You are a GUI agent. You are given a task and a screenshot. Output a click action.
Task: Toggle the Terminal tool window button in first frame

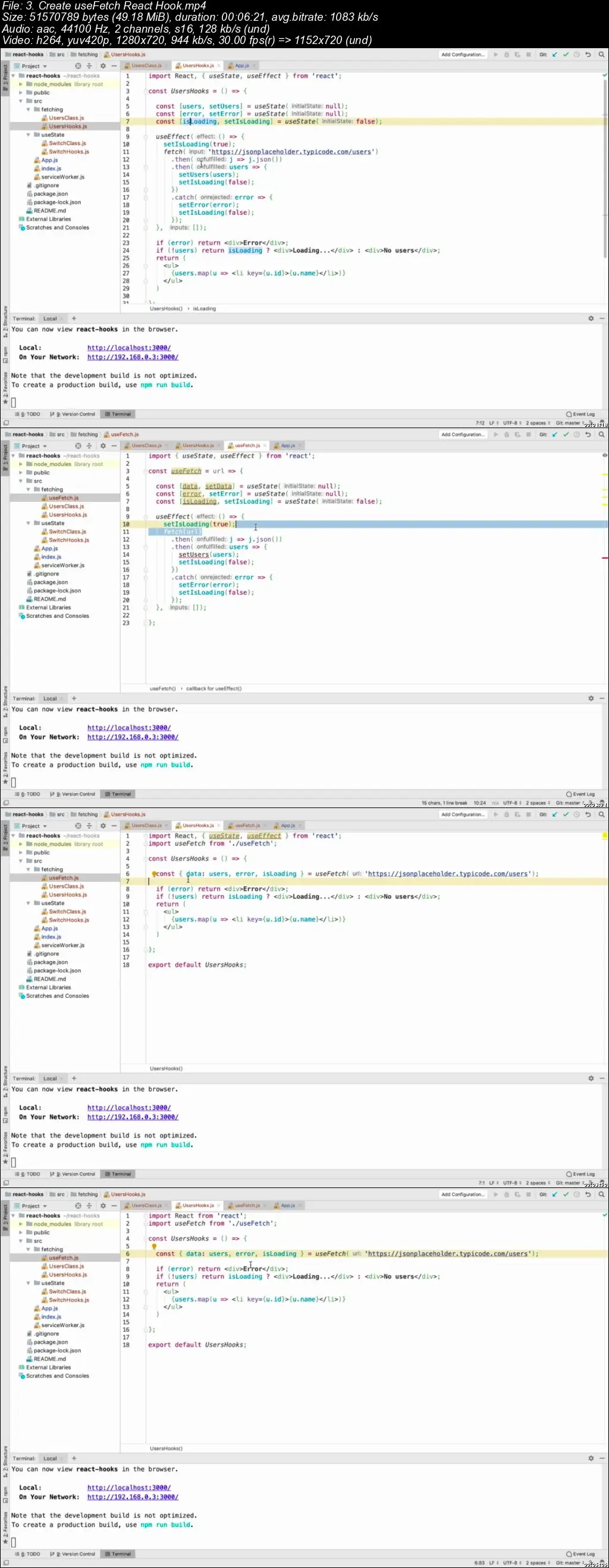(x=118, y=414)
